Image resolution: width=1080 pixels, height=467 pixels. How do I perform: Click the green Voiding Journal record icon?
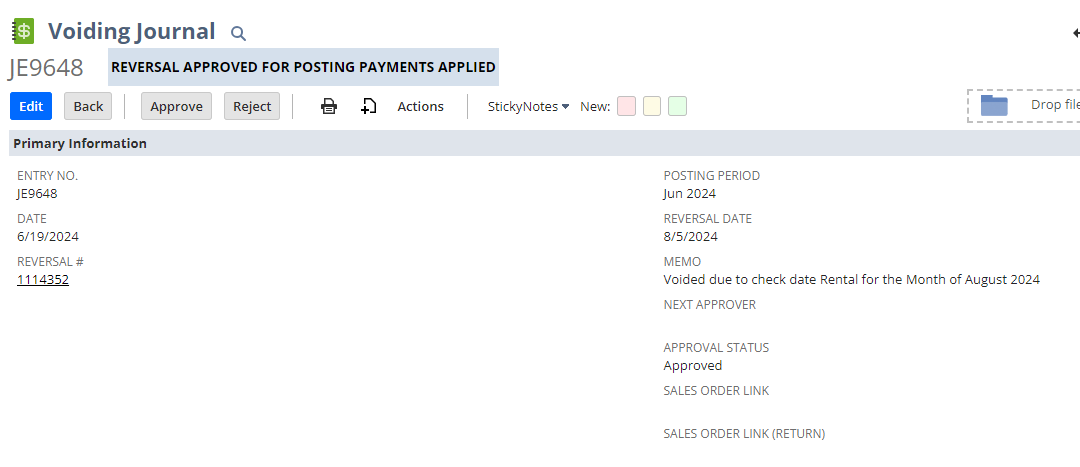23,31
